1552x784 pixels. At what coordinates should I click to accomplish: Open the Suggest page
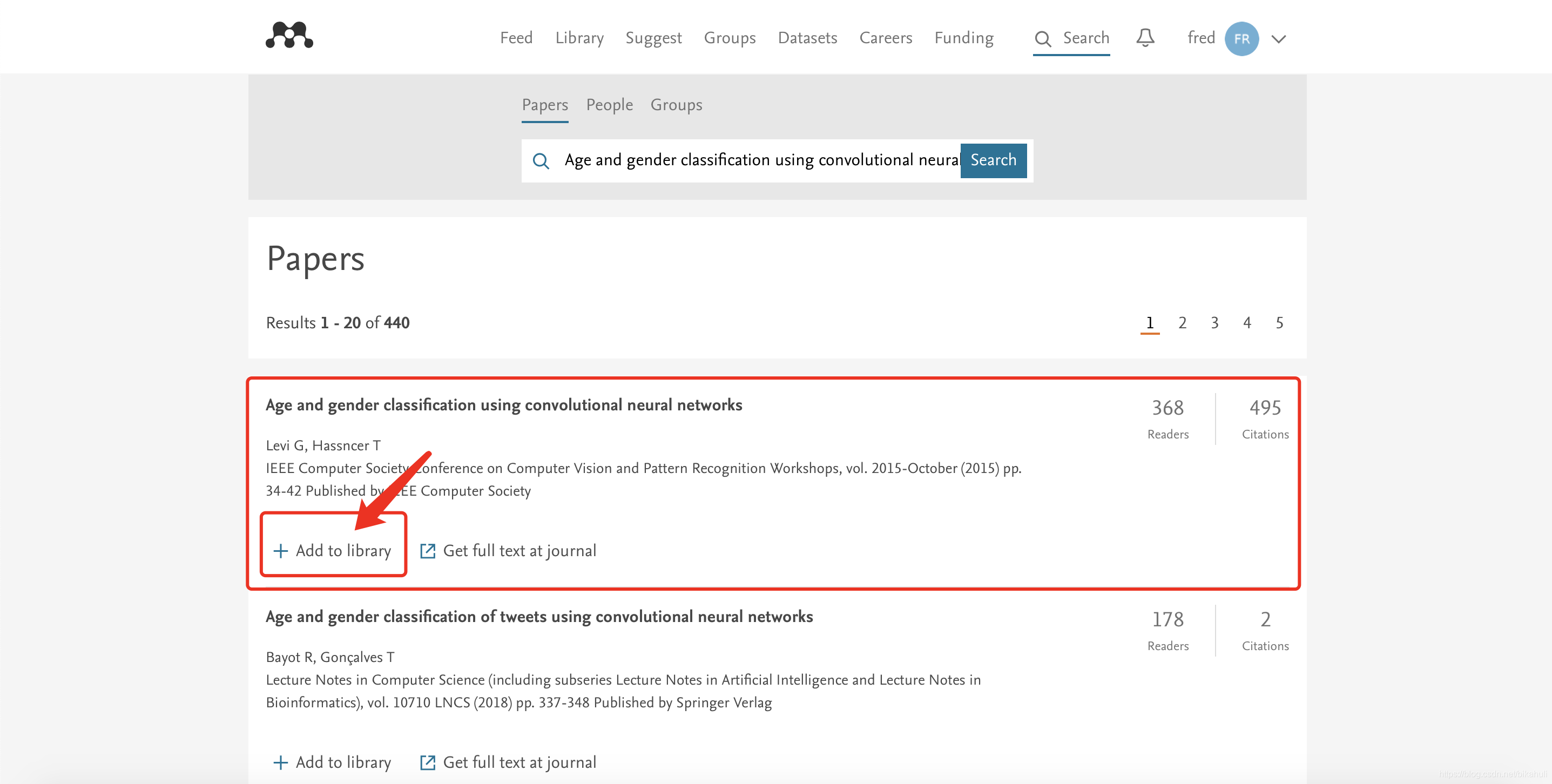pyautogui.click(x=653, y=38)
